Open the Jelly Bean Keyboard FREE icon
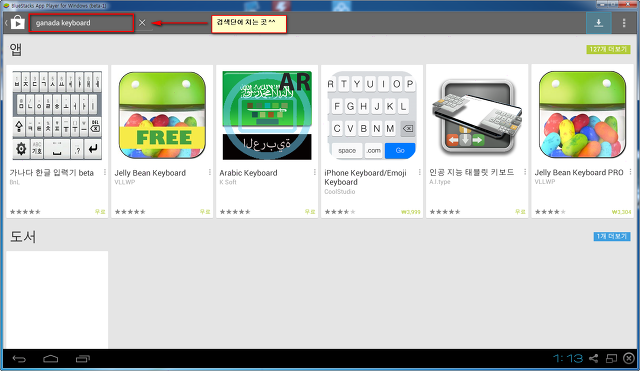Image resolution: width=640 pixels, height=371 pixels. coord(162,116)
